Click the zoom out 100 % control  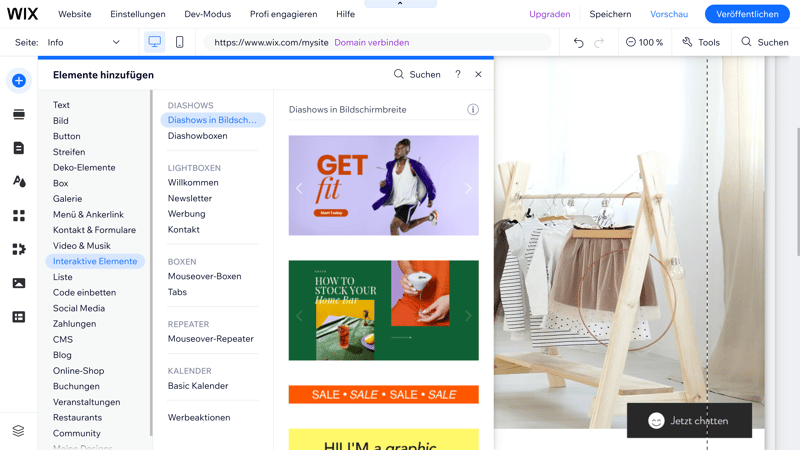click(x=644, y=42)
